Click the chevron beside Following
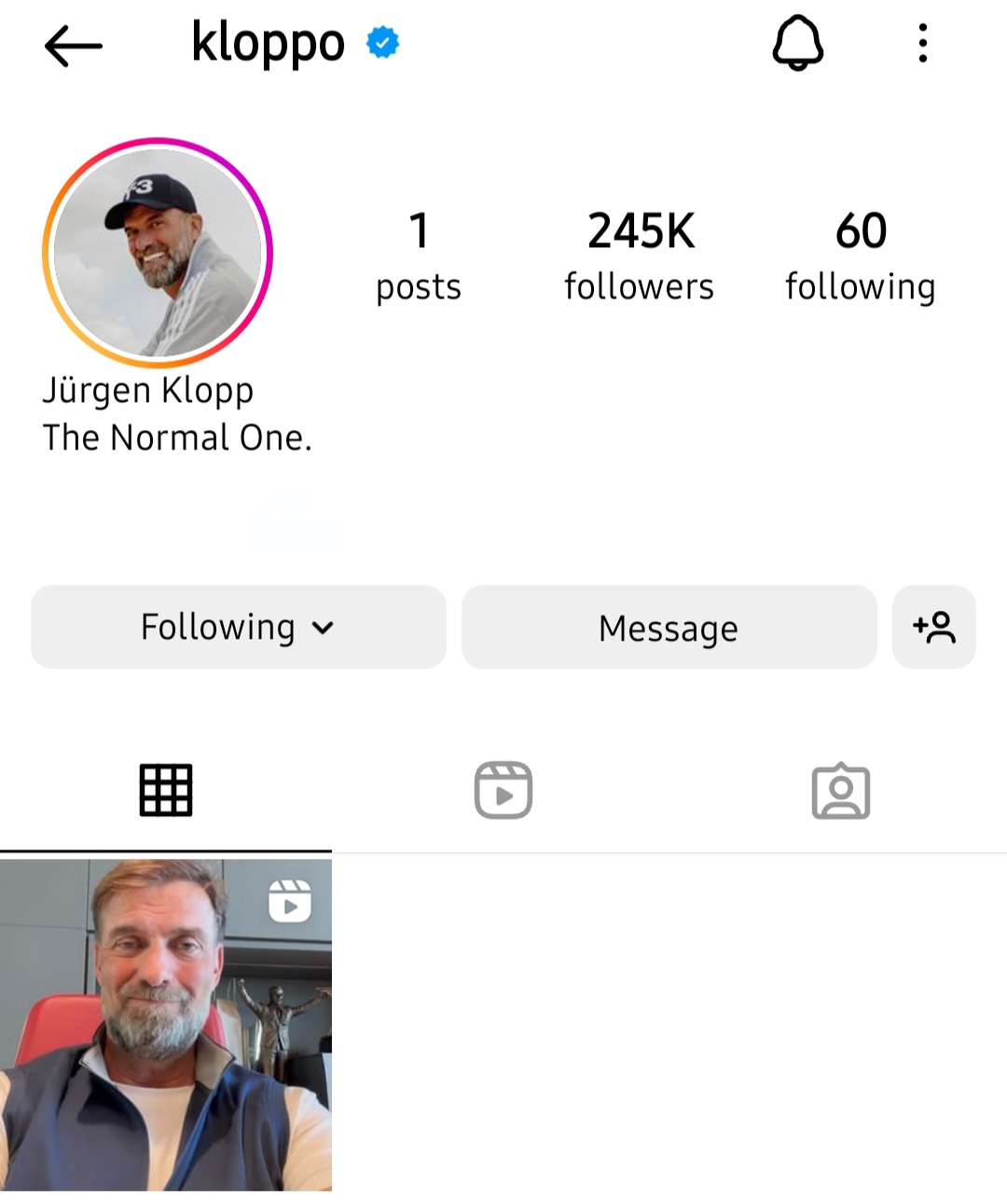Image resolution: width=1007 pixels, height=1204 pixels. tap(323, 628)
